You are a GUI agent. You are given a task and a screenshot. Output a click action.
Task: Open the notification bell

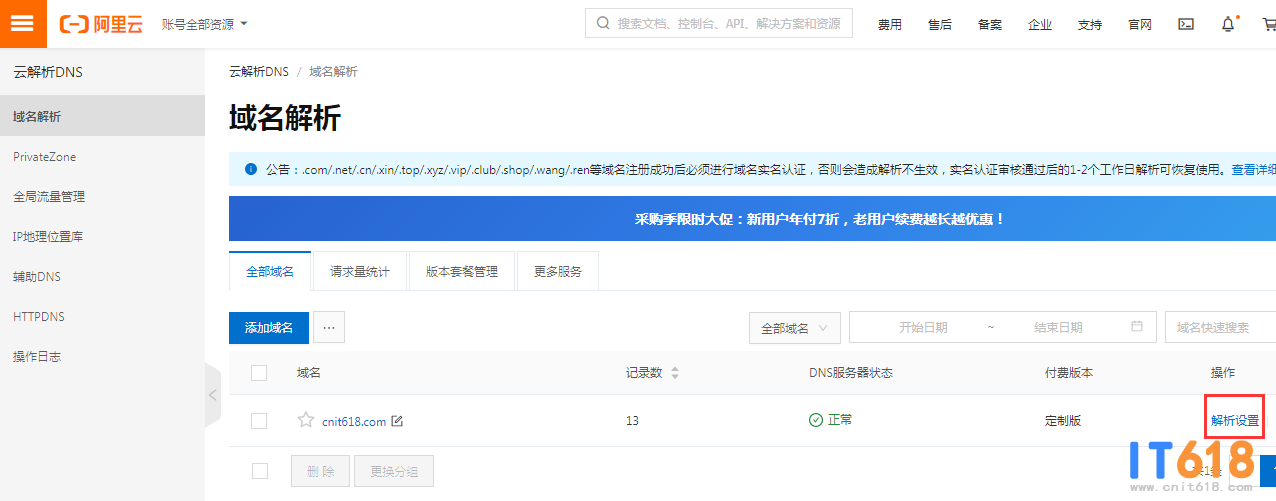click(1229, 24)
